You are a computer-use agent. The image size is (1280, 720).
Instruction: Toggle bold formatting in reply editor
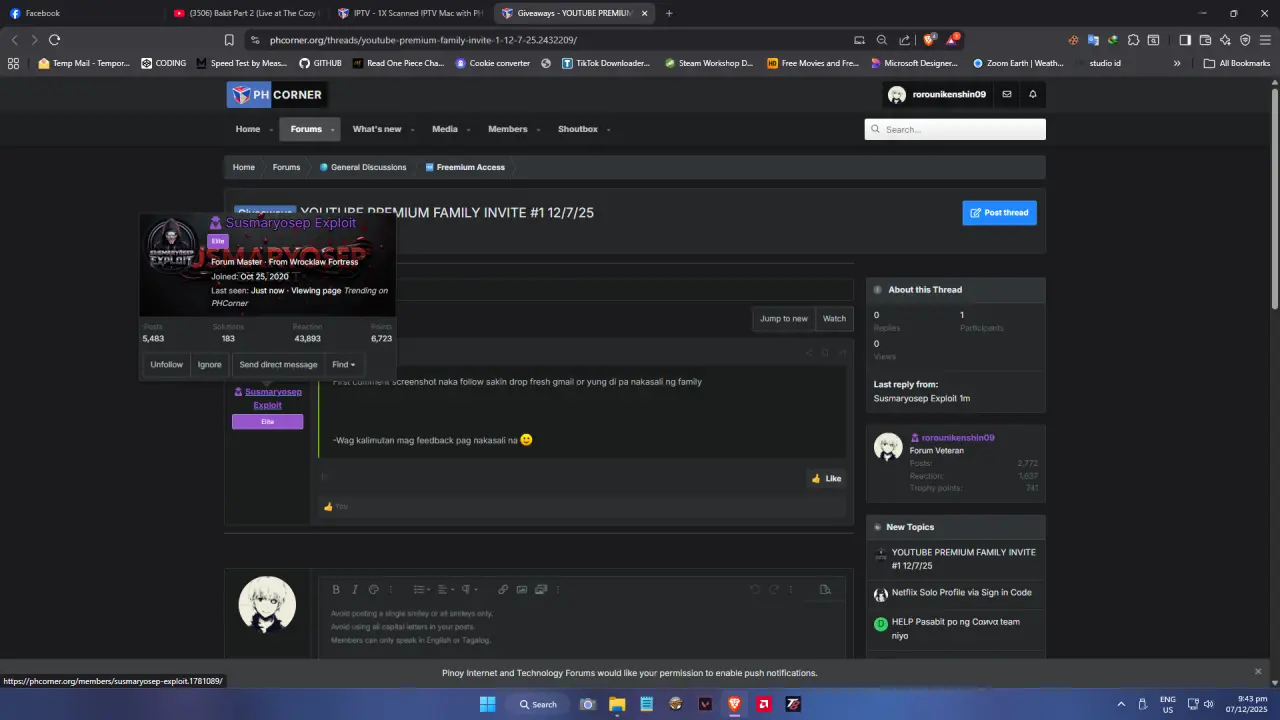(336, 590)
